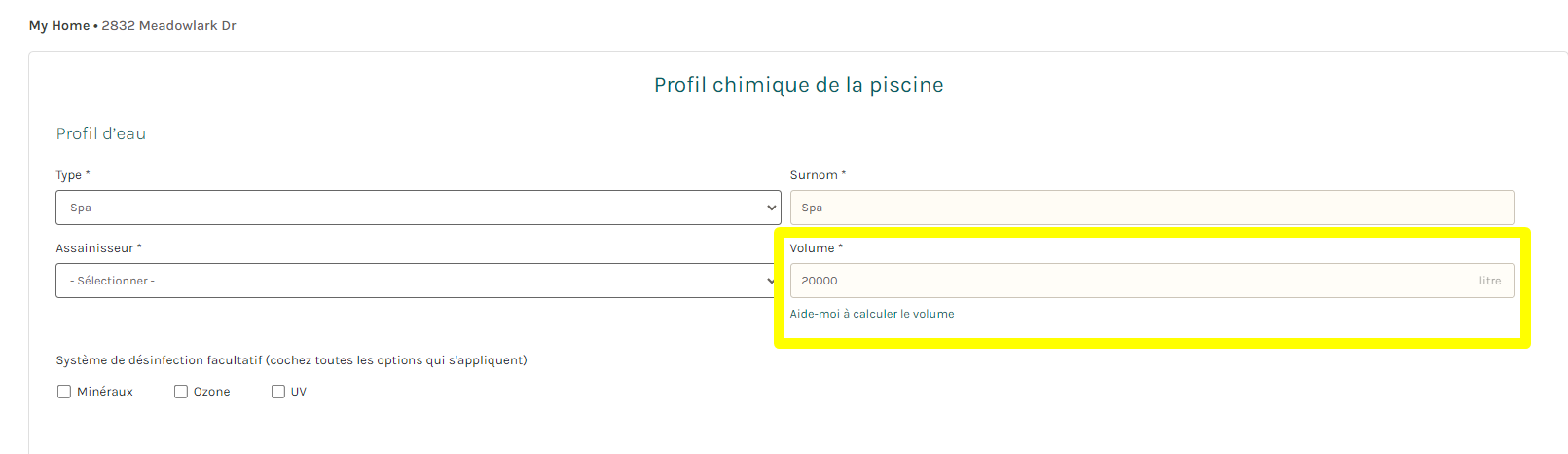
Task: Click the Minéraux text label
Action: pos(105,392)
